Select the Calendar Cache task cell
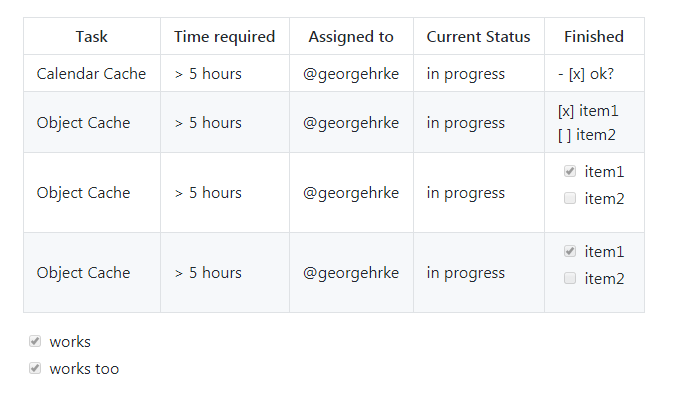 [x=92, y=73]
